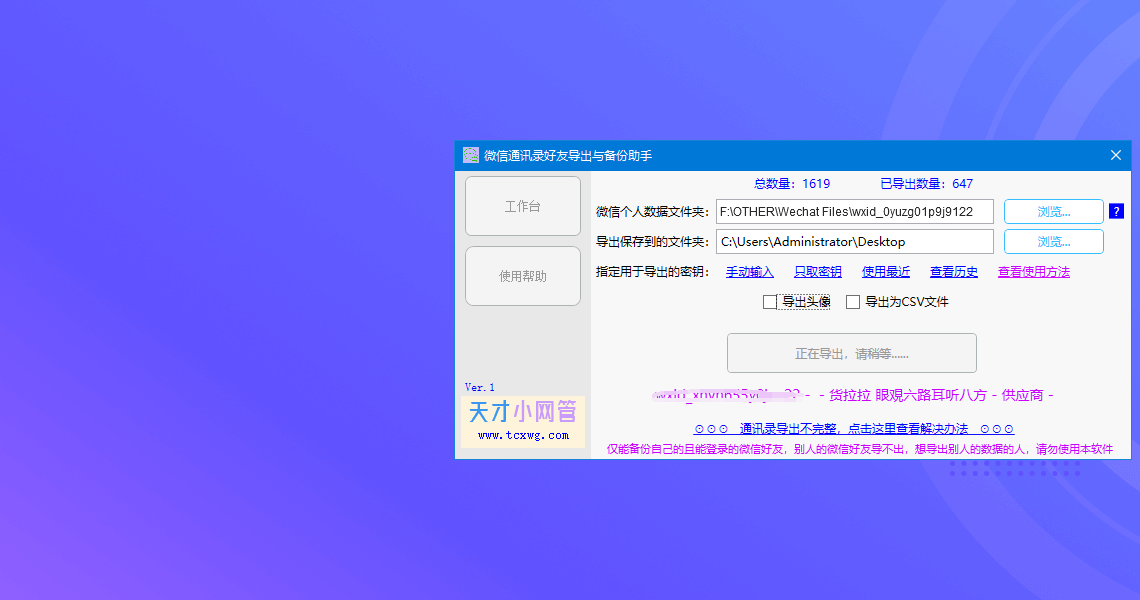Open the 查看使用方法 link
1140x600 pixels.
[x=1033, y=271]
